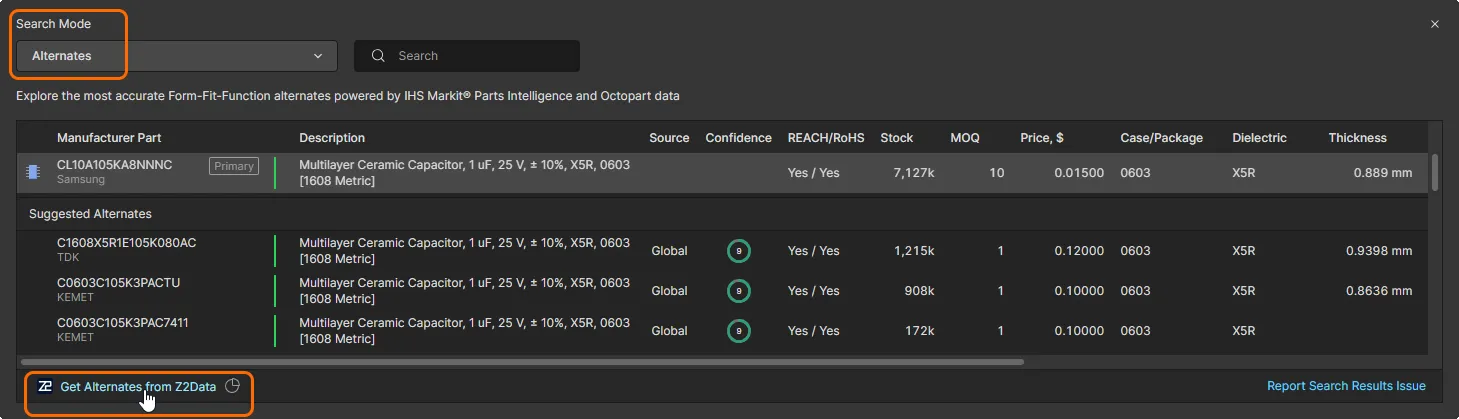Viewport: 1459px width, 419px height.
Task: Click Get Alternates from Z2Data link
Action: coord(138,386)
